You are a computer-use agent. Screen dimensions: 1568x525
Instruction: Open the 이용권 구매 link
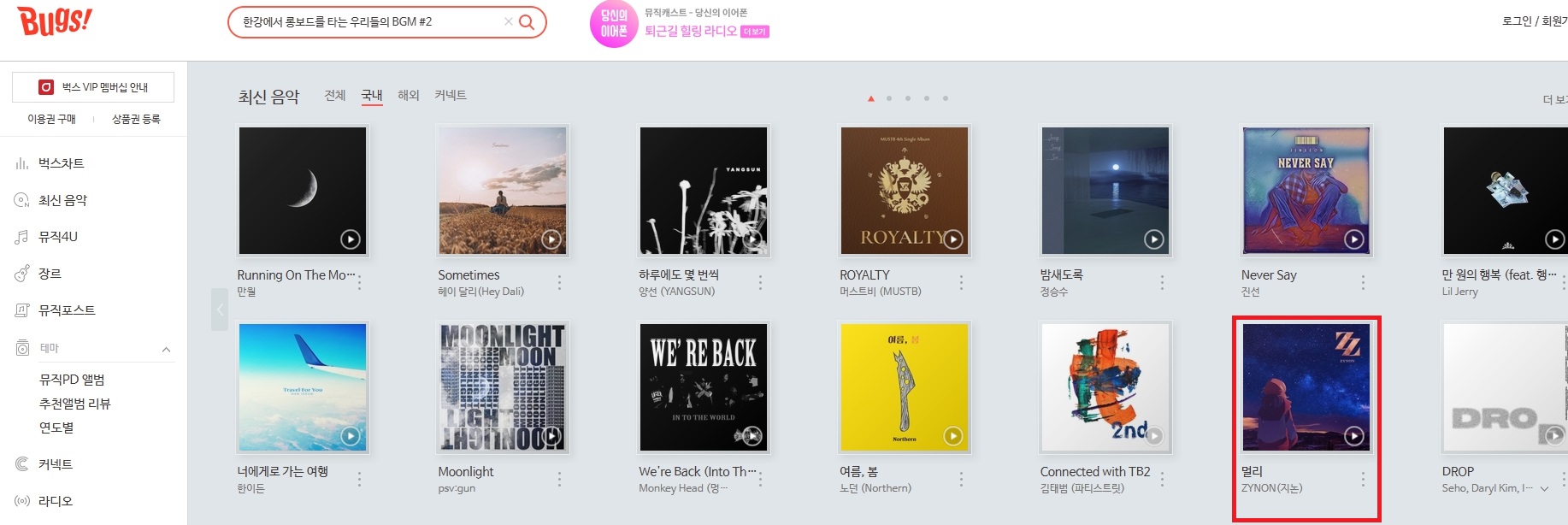[x=52, y=119]
